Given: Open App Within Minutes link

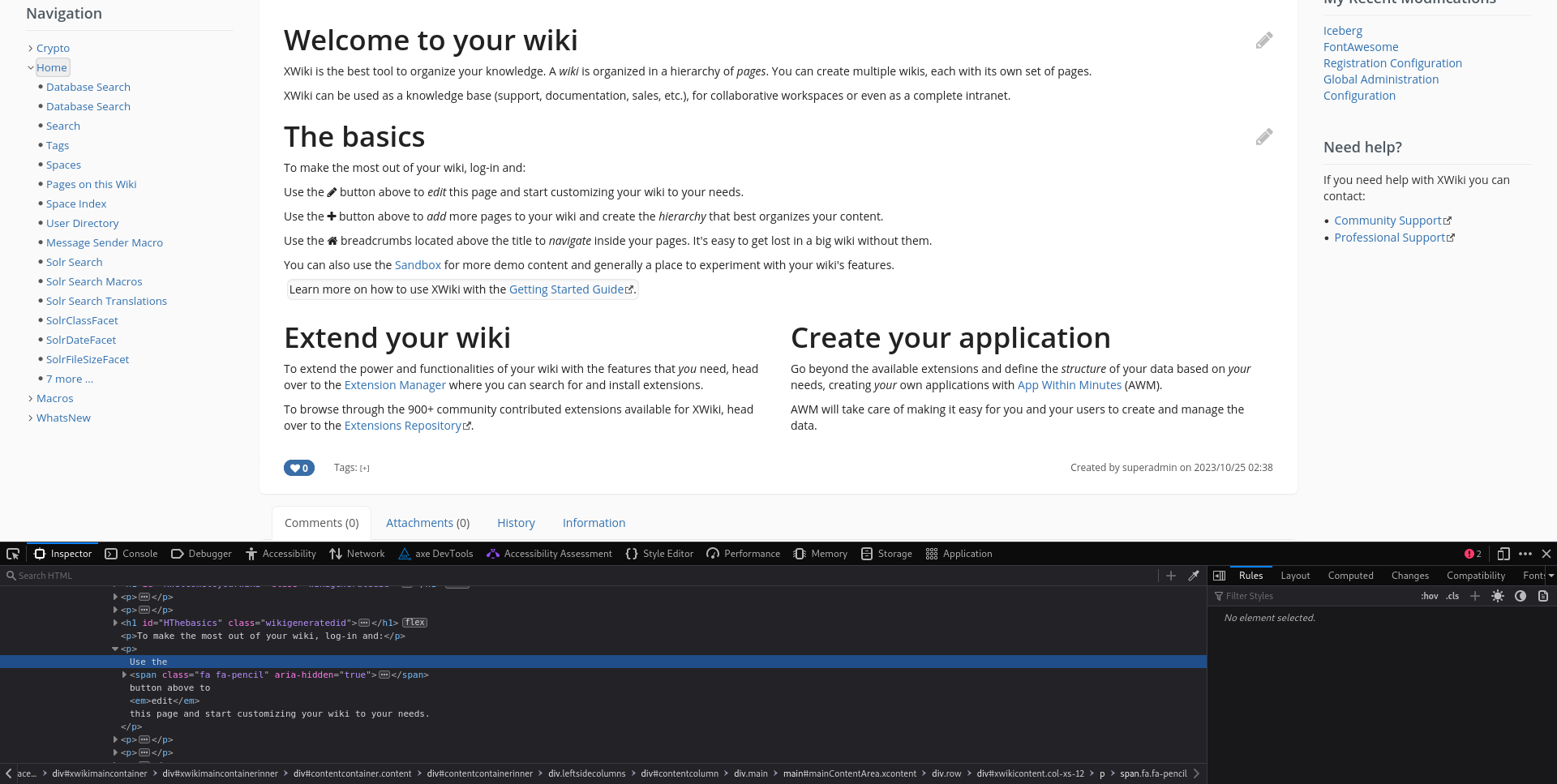Looking at the screenshot, I should coord(1070,385).
